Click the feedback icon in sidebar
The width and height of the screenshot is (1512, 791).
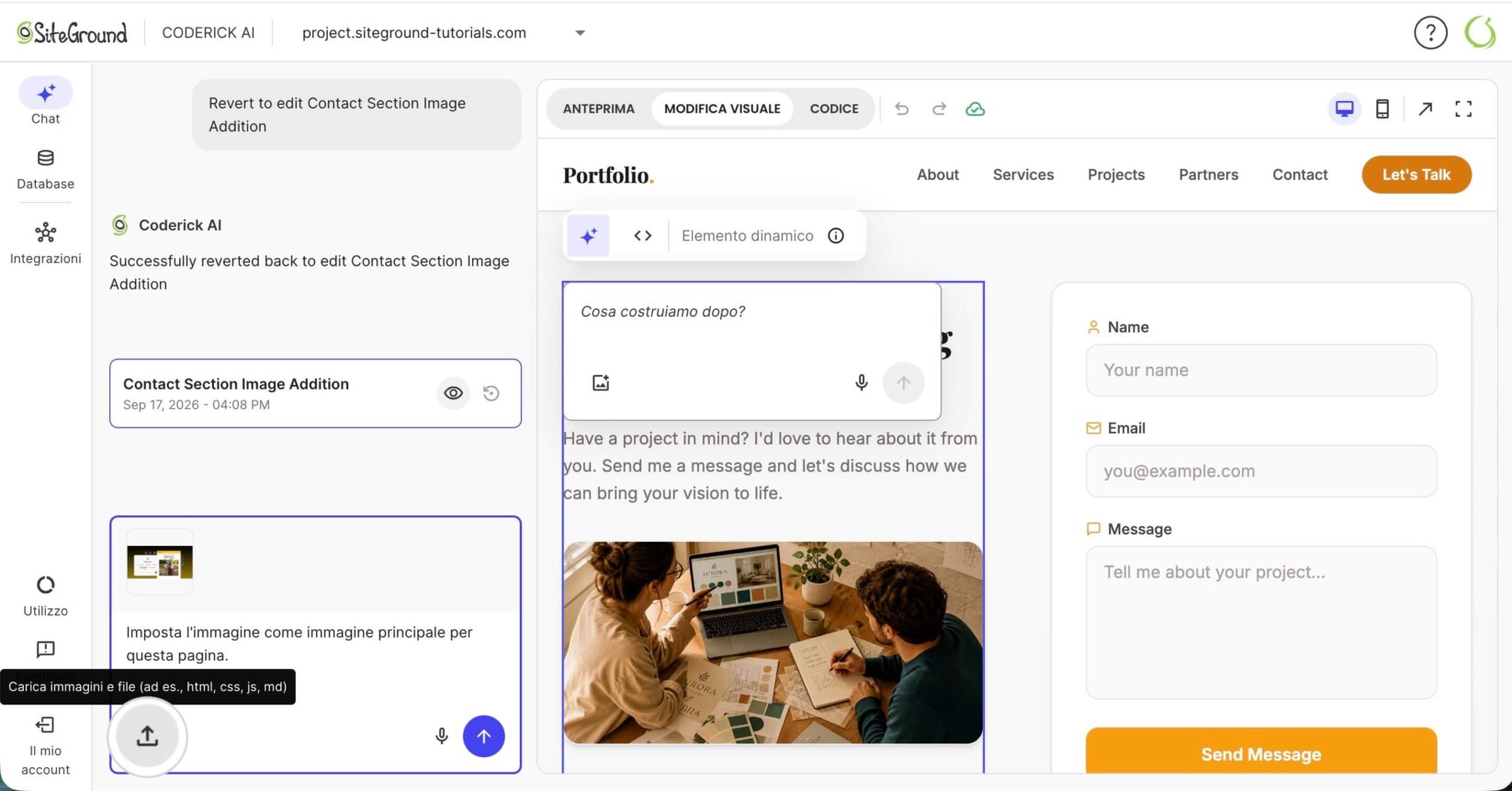(x=45, y=650)
